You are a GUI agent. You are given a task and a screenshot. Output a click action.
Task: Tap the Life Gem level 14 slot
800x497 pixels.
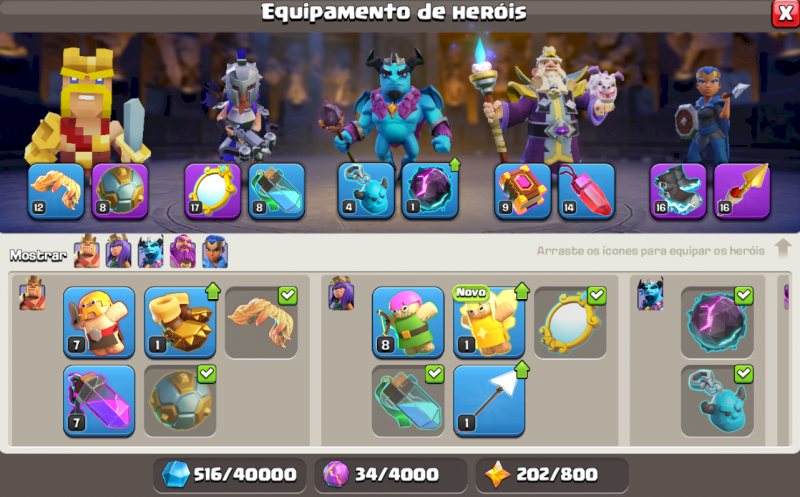click(x=586, y=191)
